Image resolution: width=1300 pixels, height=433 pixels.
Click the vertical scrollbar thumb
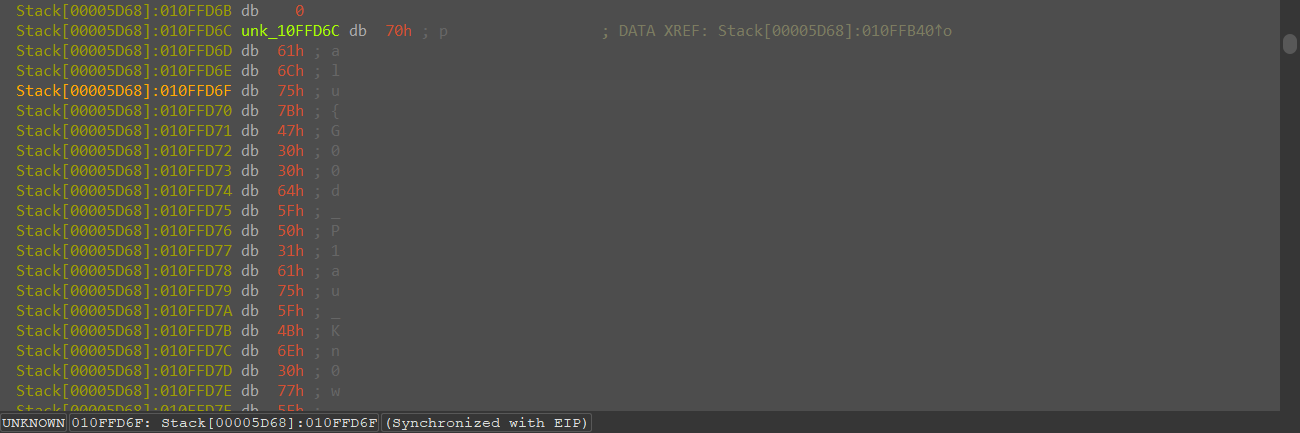click(1290, 44)
